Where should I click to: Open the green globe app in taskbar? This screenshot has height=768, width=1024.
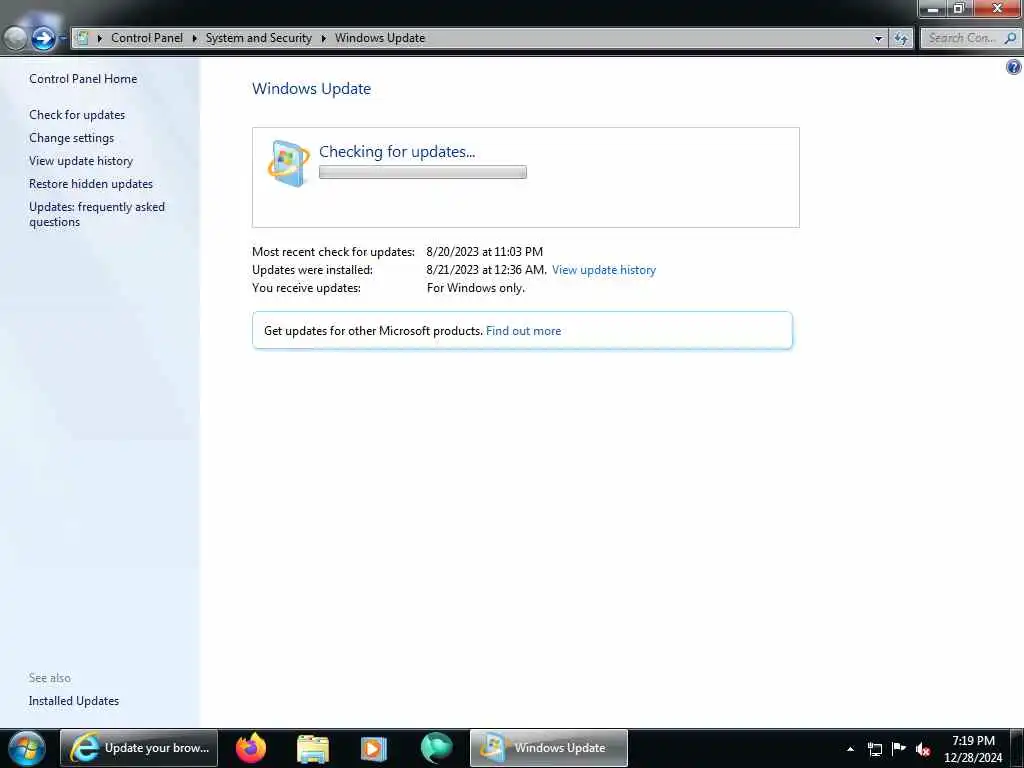point(436,748)
